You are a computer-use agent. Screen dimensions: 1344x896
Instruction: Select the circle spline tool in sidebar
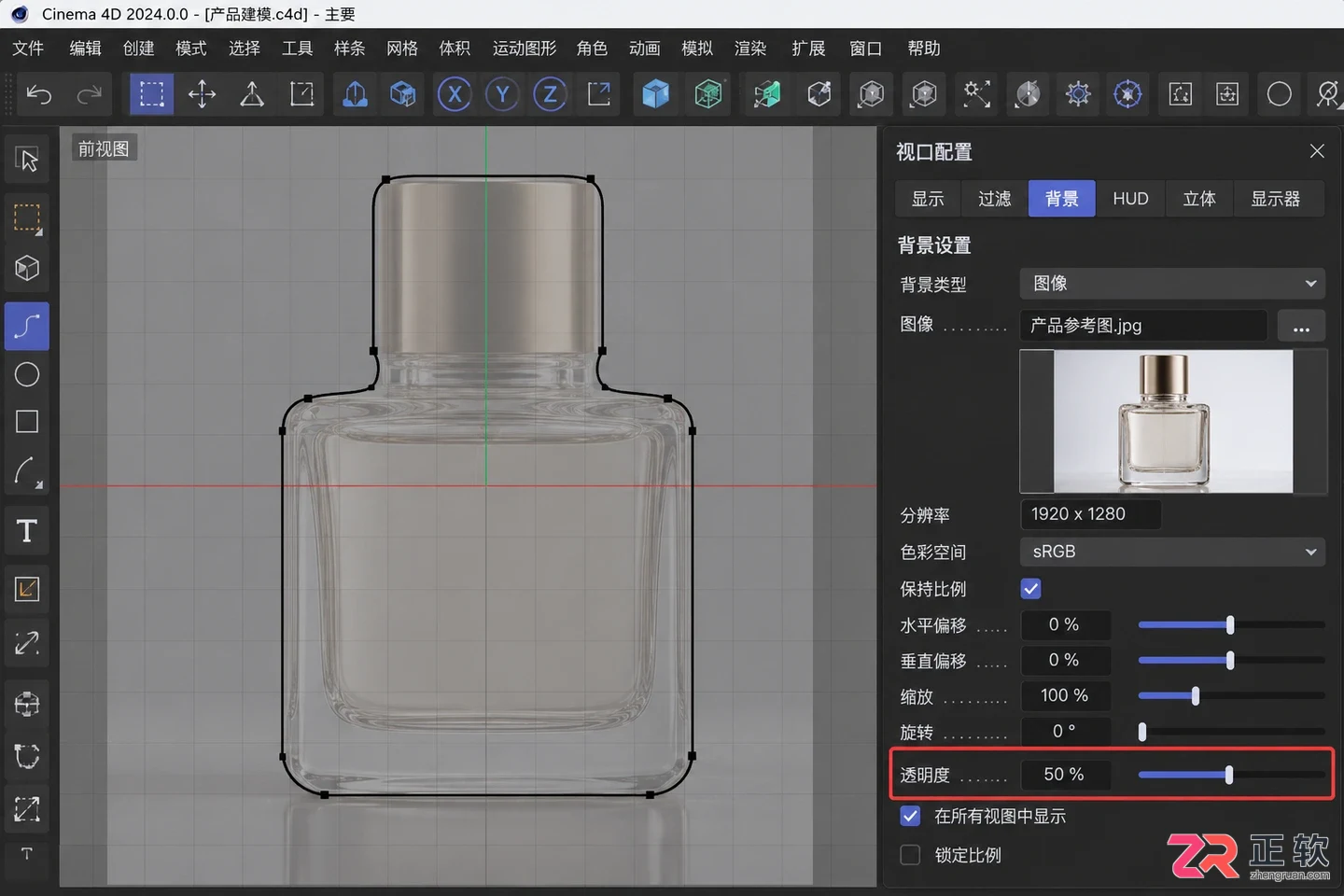point(27,374)
